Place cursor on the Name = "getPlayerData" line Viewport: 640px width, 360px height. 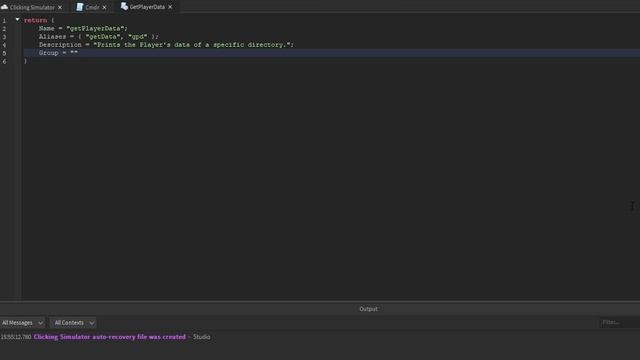83,28
